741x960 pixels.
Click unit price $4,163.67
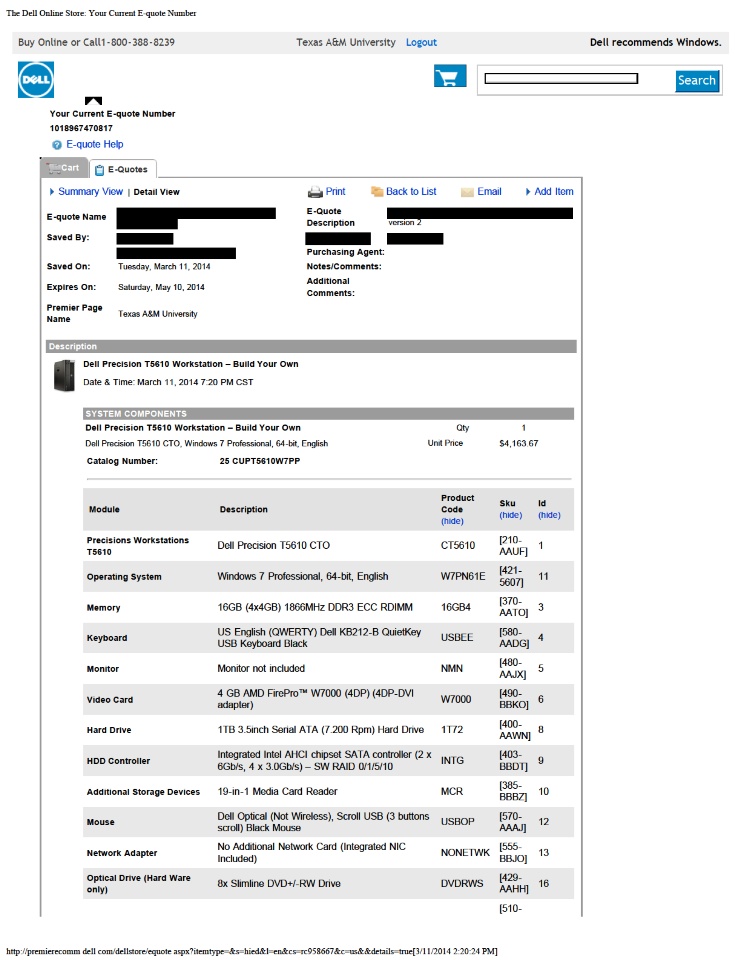tap(519, 443)
